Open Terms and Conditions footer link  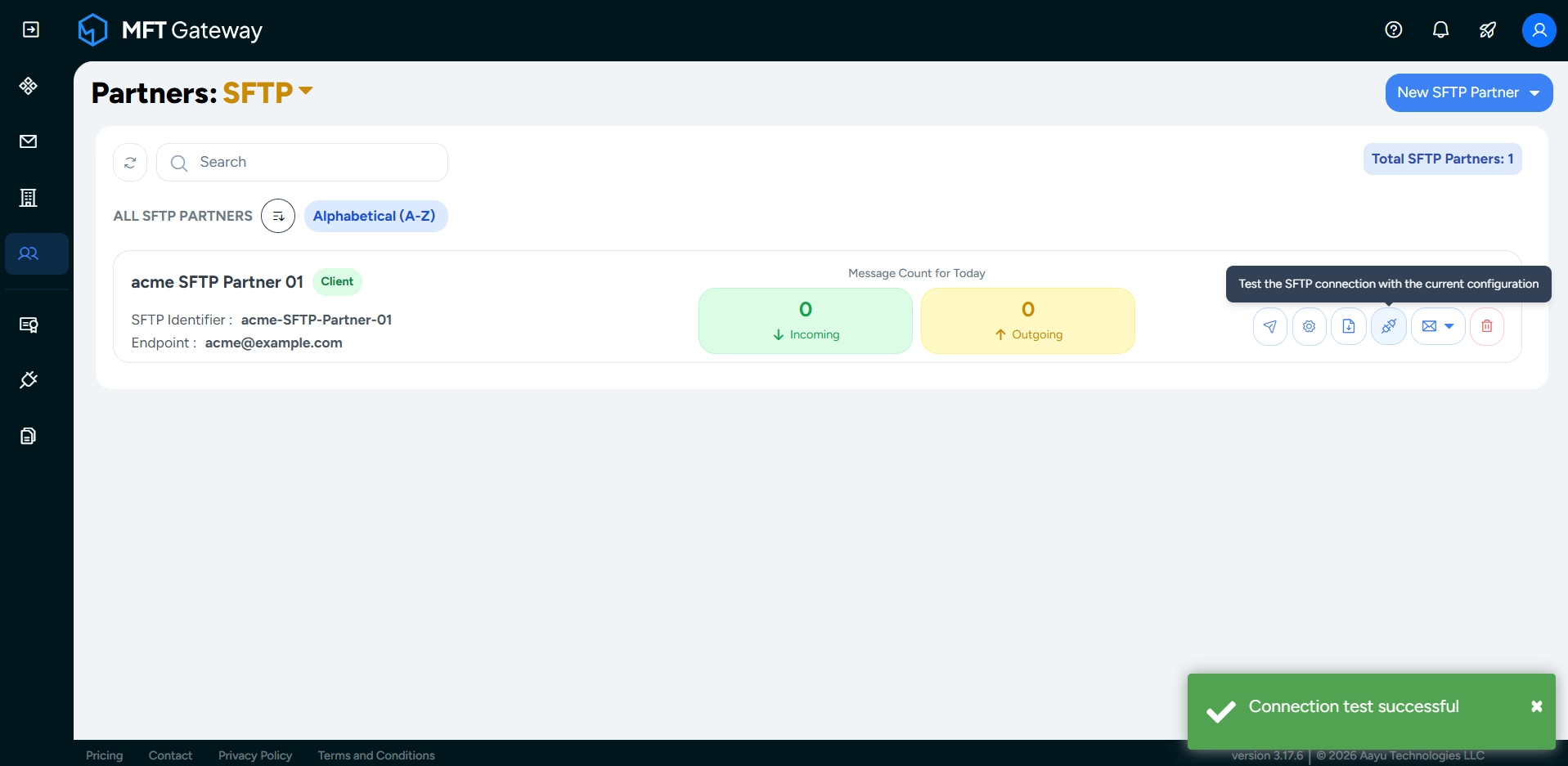376,755
